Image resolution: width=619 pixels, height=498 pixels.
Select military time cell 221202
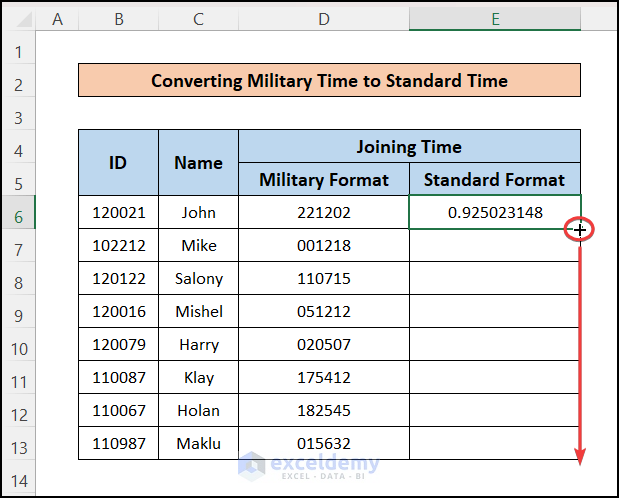(x=324, y=212)
